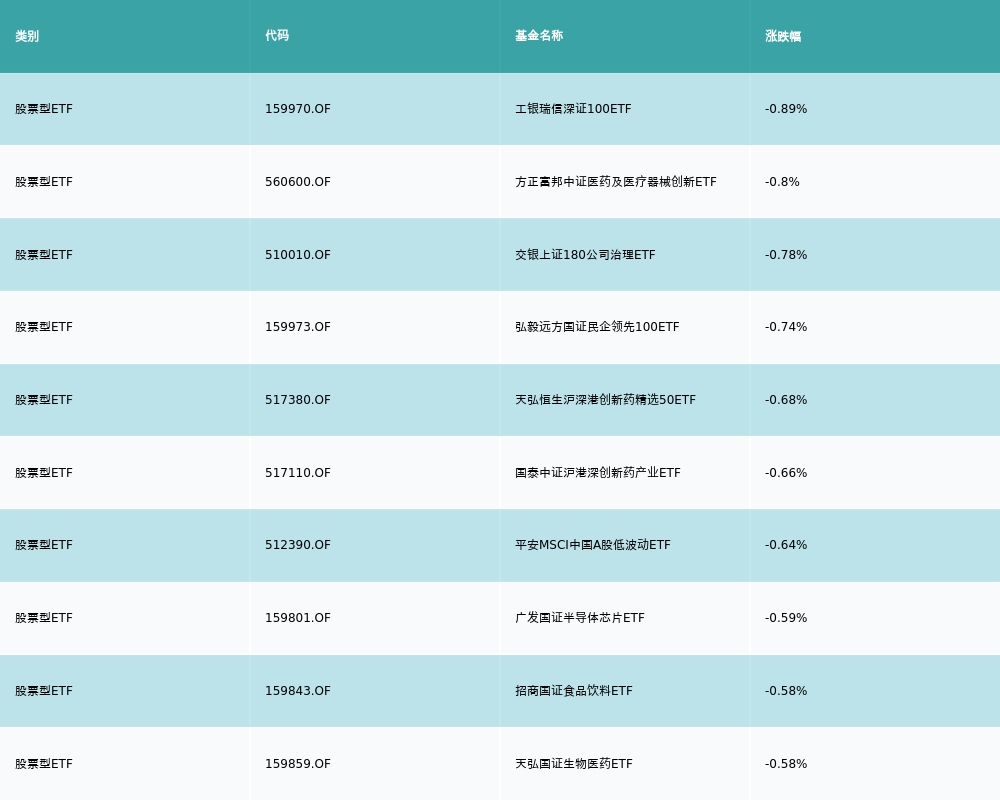This screenshot has width=1000, height=800.
Task: Click the -0.66% change value
Action: [x=786, y=473]
